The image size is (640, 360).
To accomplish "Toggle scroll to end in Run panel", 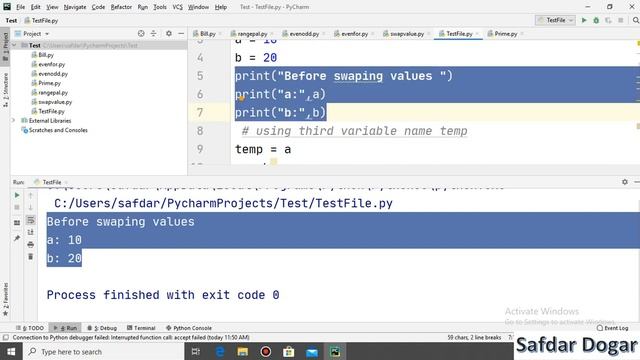I will coord(31,232).
